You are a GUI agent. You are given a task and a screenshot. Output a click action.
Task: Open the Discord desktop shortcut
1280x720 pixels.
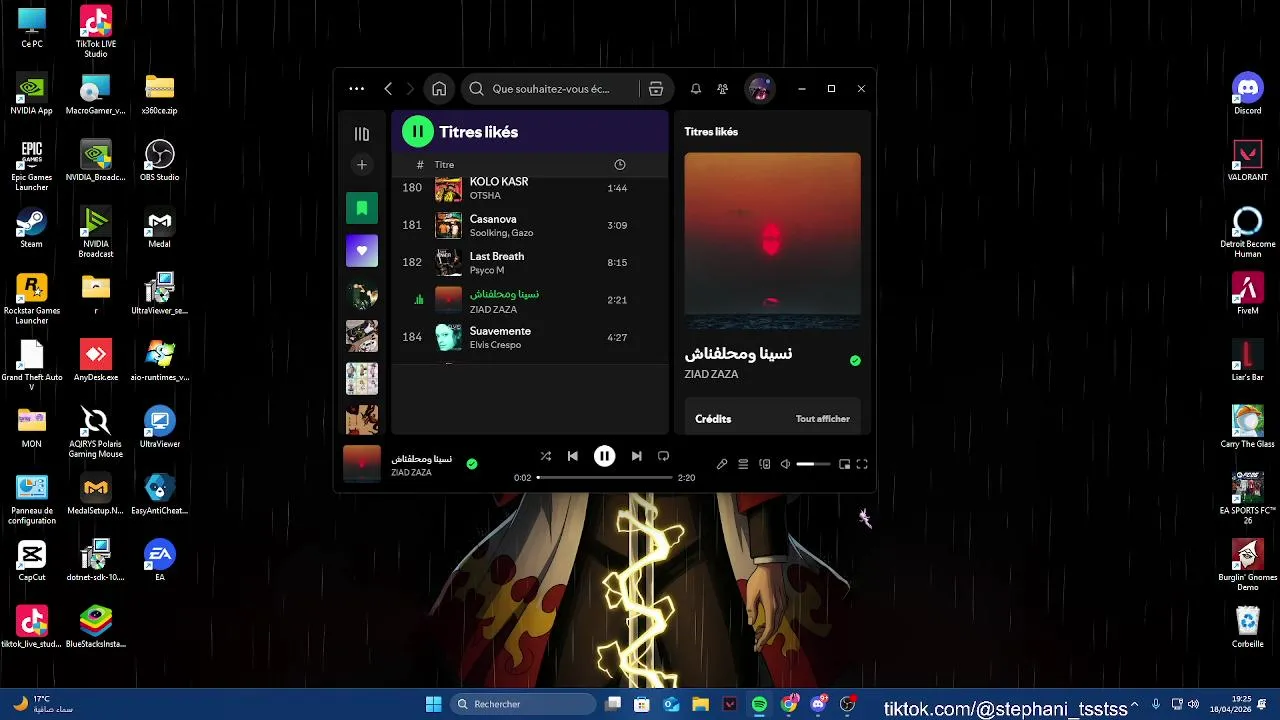pyautogui.click(x=1247, y=94)
